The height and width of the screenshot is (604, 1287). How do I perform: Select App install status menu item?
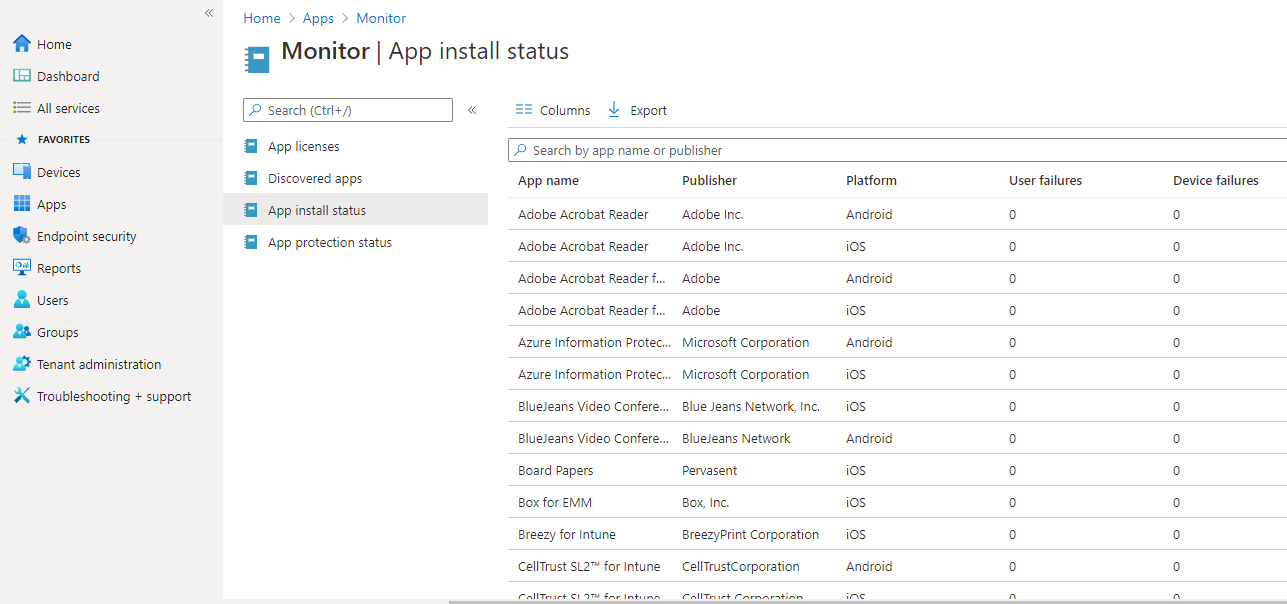point(355,210)
